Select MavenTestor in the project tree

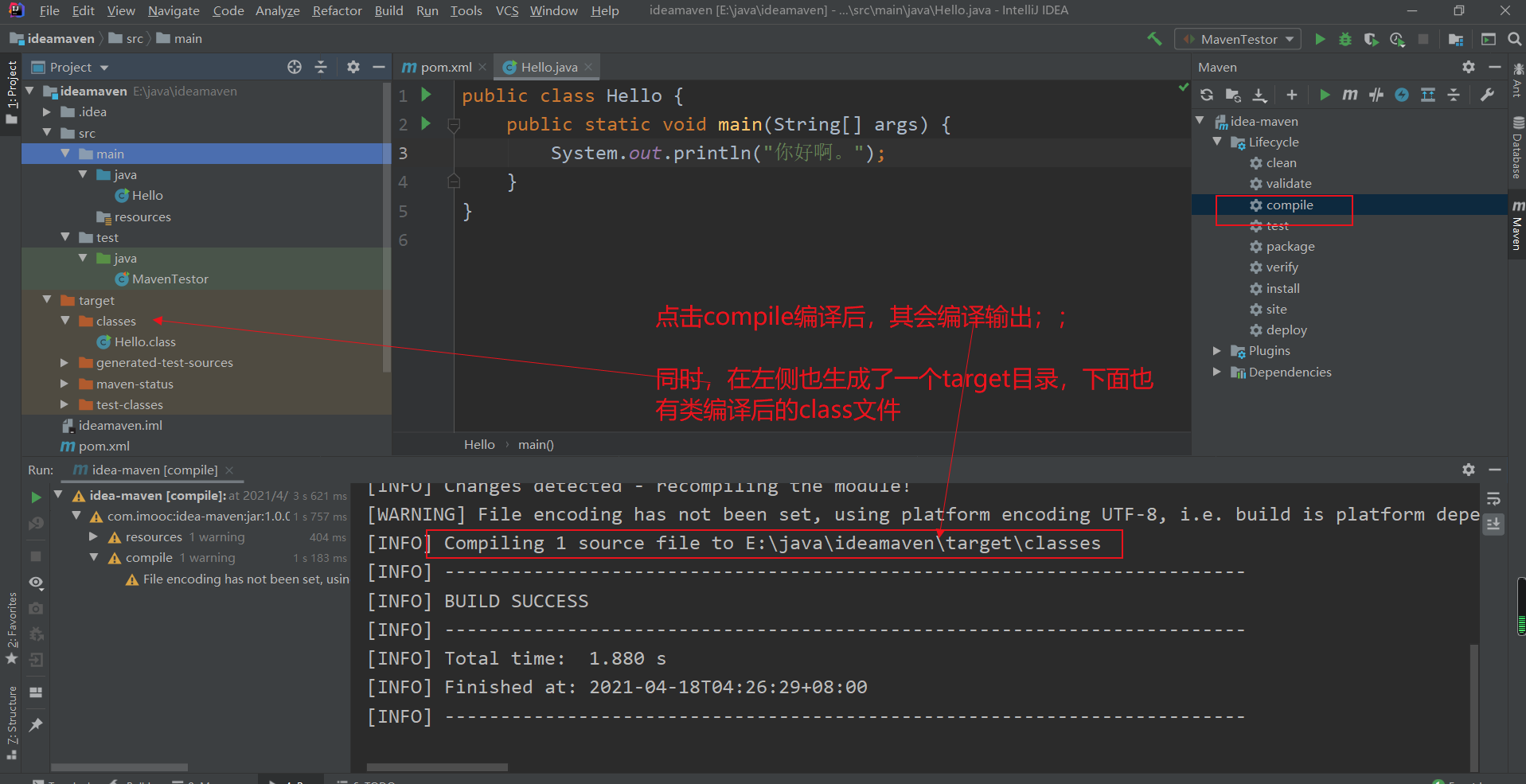tap(170, 279)
